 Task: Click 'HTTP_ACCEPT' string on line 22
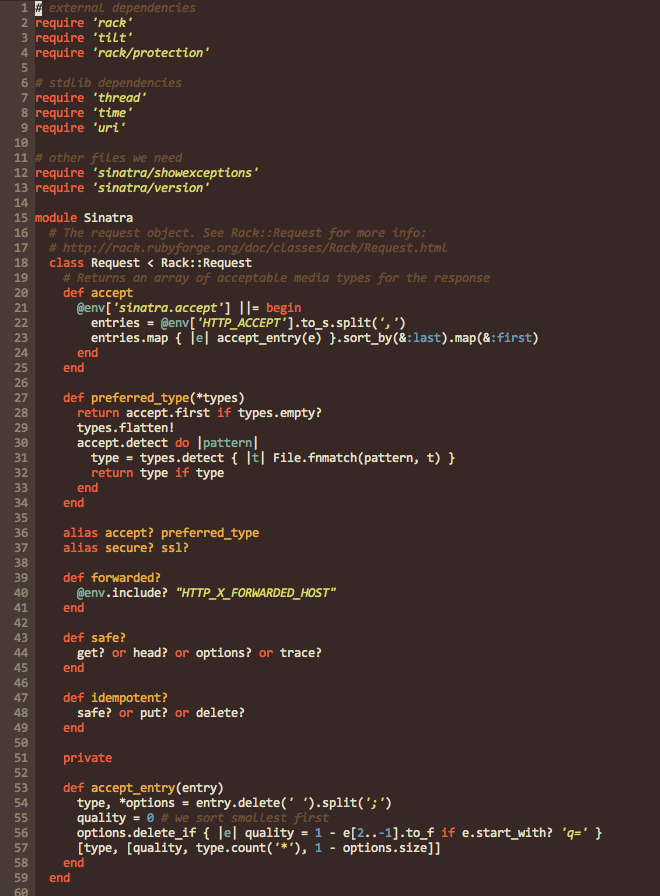point(241,323)
